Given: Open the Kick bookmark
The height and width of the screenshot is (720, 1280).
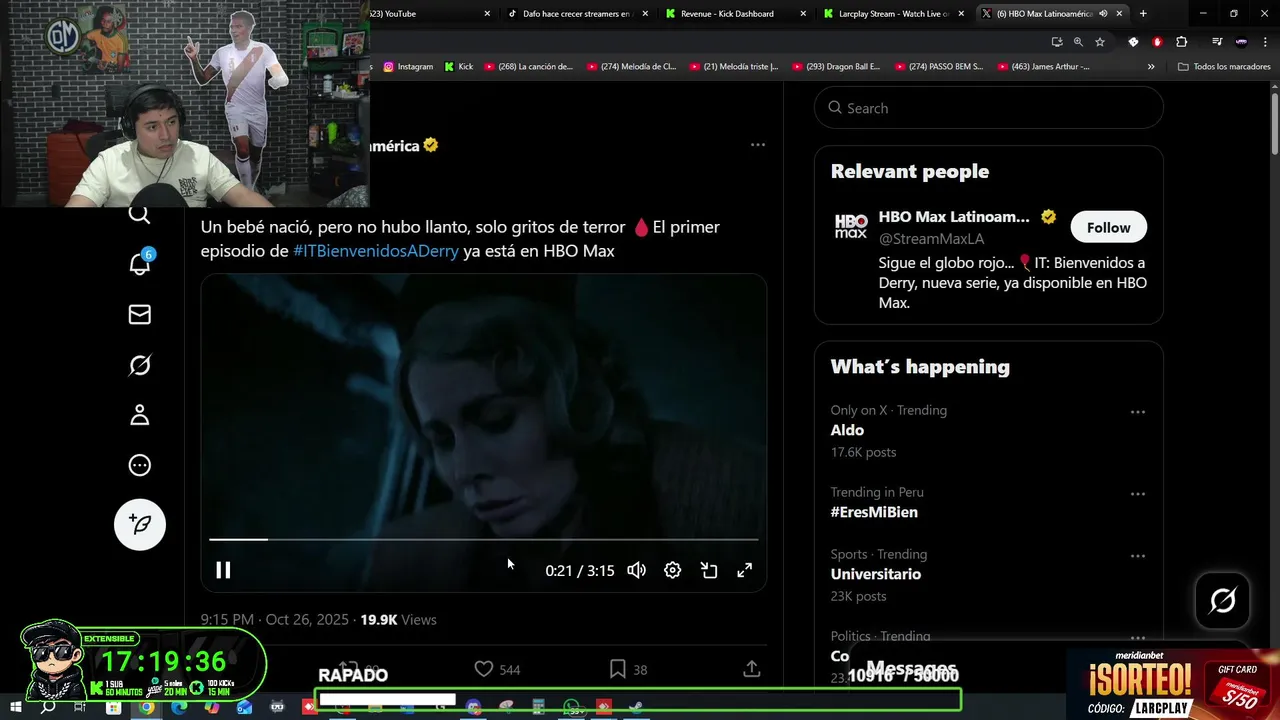Looking at the screenshot, I should pos(459,67).
